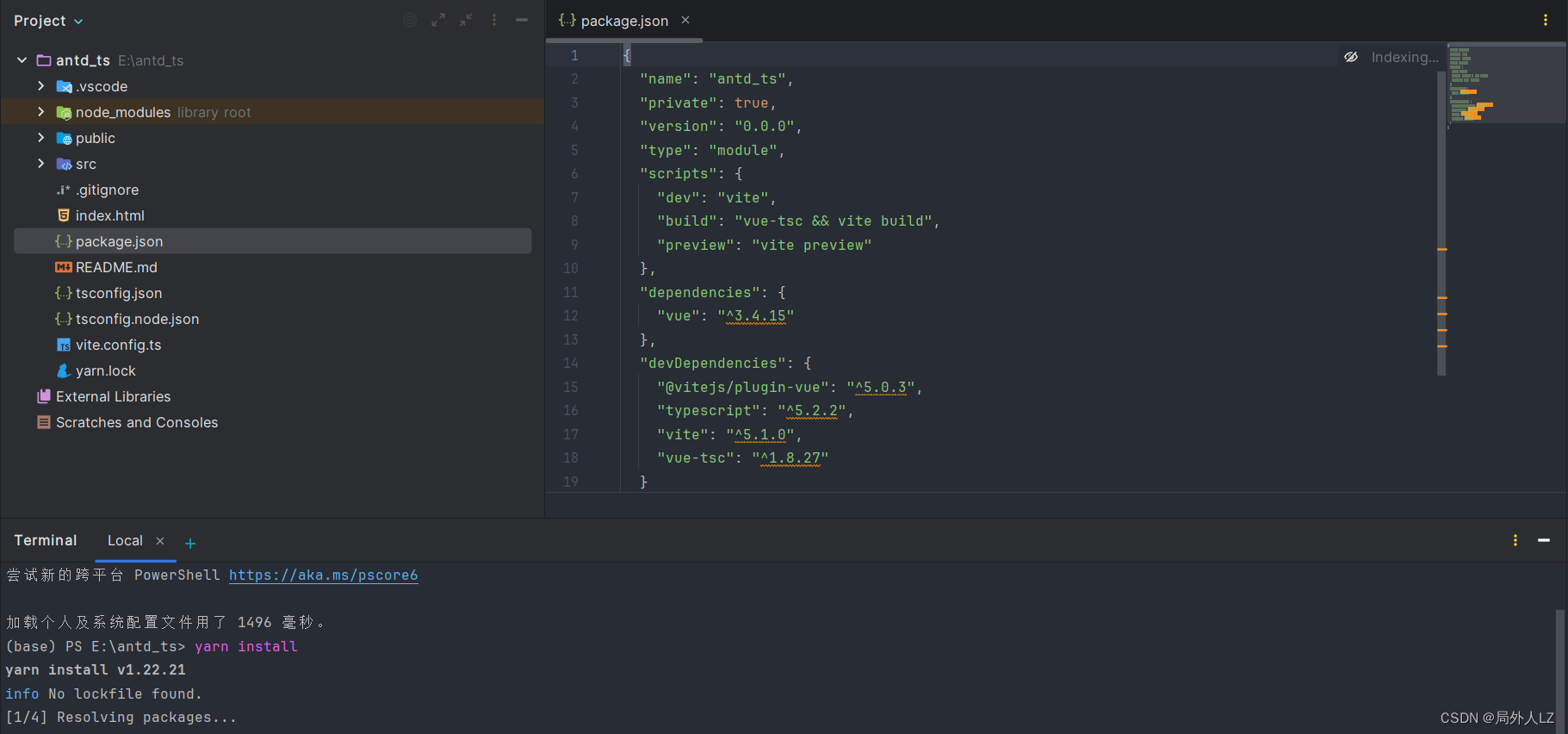Select package.json in the project tree
The height and width of the screenshot is (734, 1568).
pos(272,241)
